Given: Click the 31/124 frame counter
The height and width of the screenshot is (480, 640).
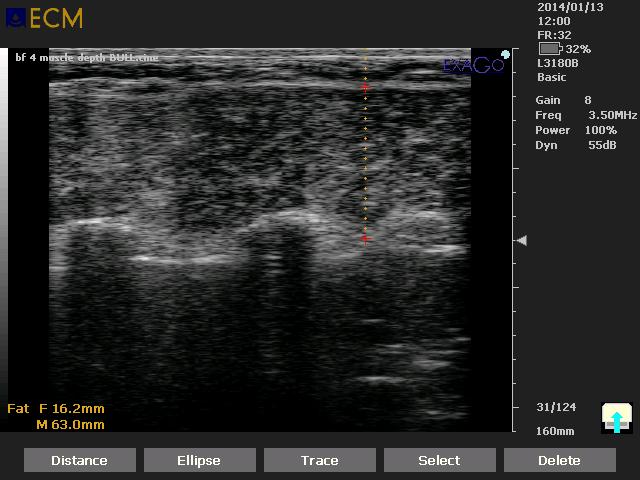Looking at the screenshot, I should pyautogui.click(x=555, y=407).
